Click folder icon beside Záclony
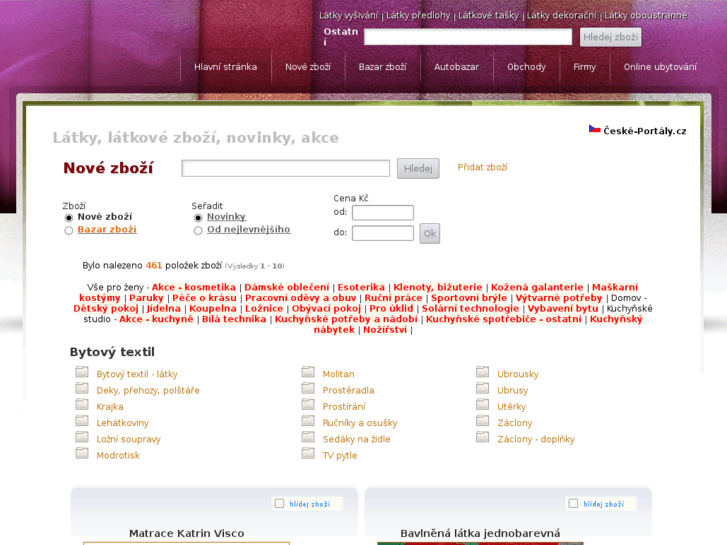Viewport: 727px width, 545px height. (483, 421)
